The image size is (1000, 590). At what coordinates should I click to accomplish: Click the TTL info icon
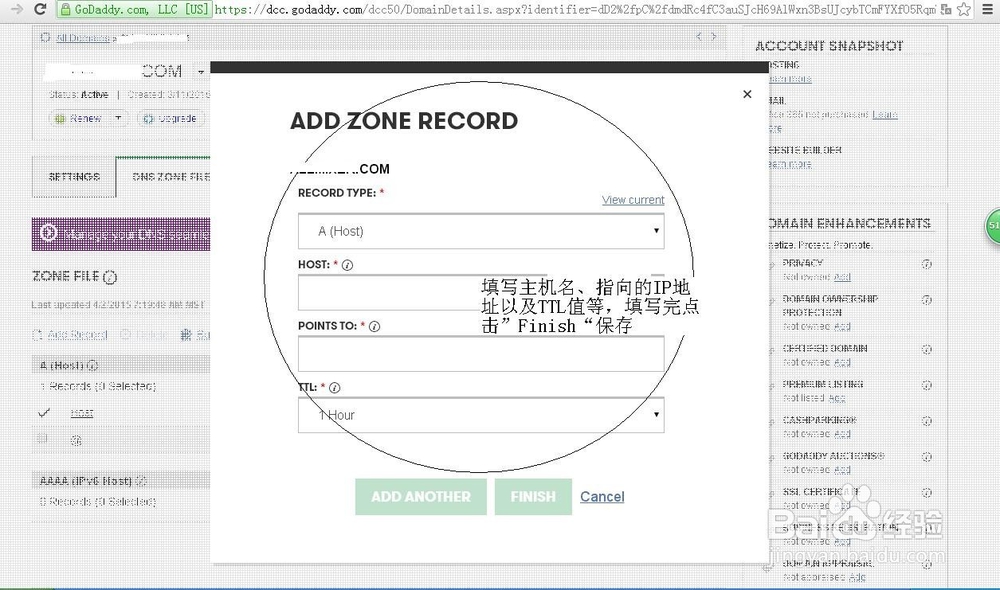[335, 387]
